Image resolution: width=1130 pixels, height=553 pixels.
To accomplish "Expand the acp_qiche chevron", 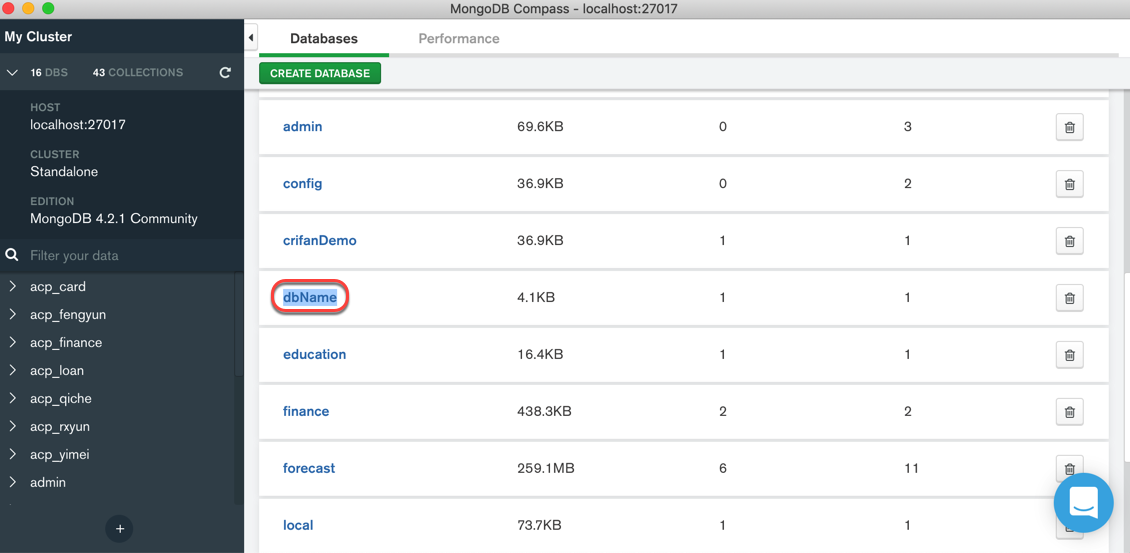I will coord(12,399).
